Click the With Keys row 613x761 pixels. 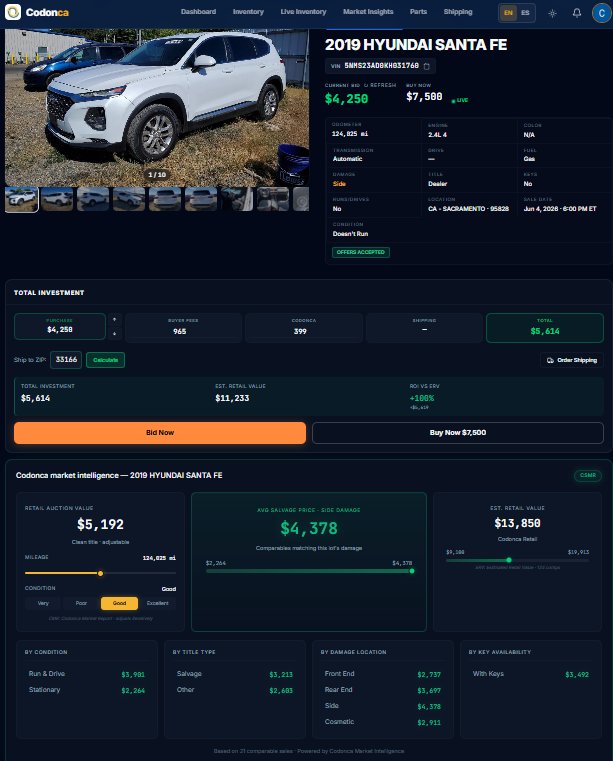point(531,674)
